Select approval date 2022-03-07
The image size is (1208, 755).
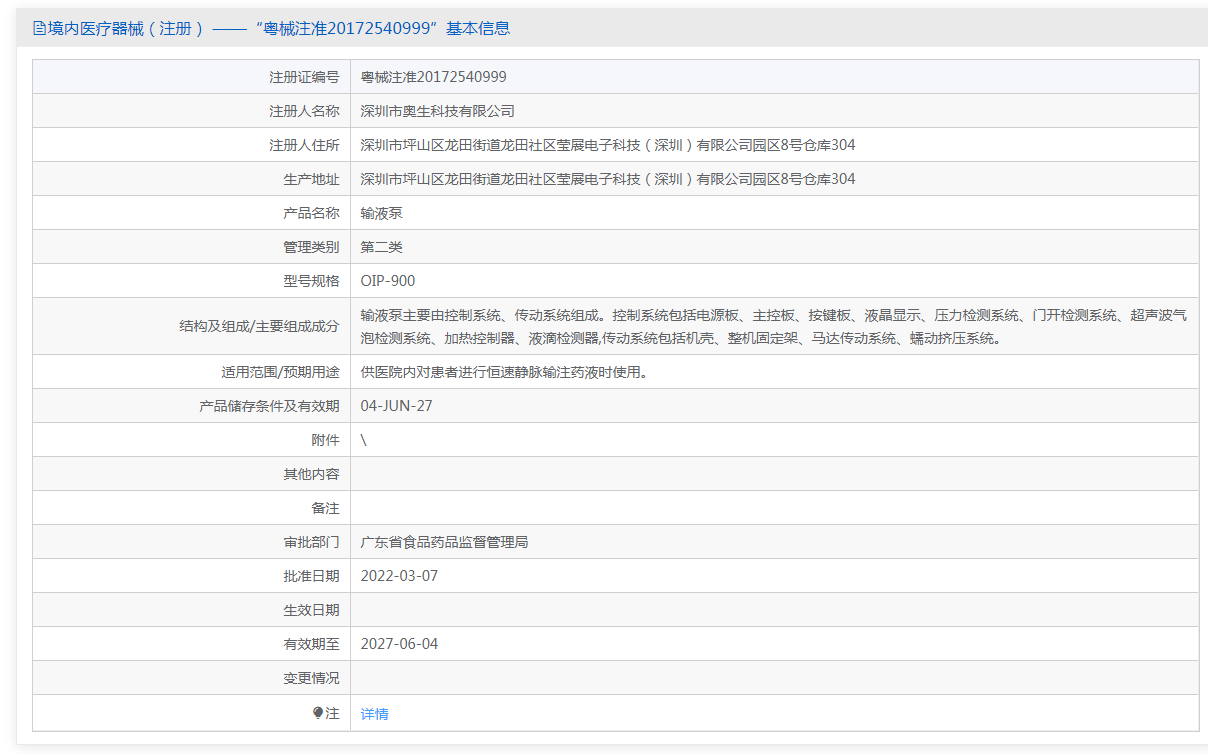[x=399, y=576]
